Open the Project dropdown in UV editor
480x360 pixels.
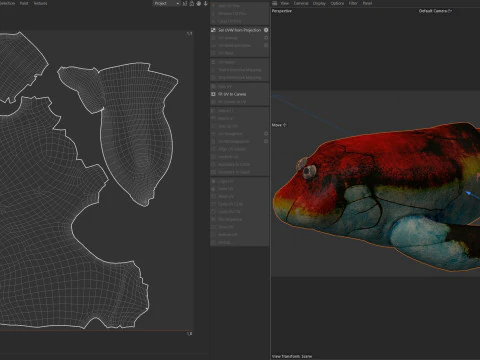pos(167,3)
